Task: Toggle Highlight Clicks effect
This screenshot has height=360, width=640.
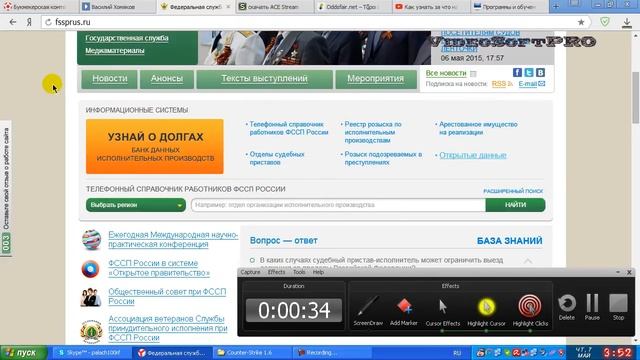Action: click(530, 312)
